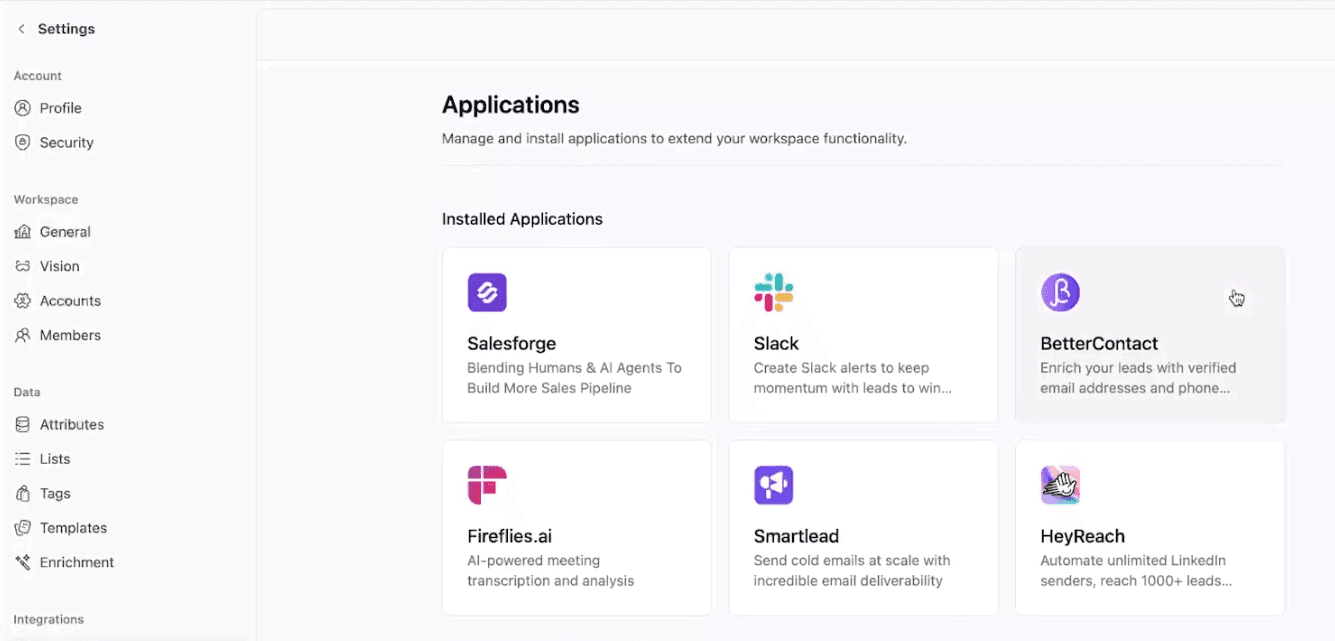Click the HeyReach waving hand icon
This screenshot has width=1335, height=641.
tap(1060, 485)
